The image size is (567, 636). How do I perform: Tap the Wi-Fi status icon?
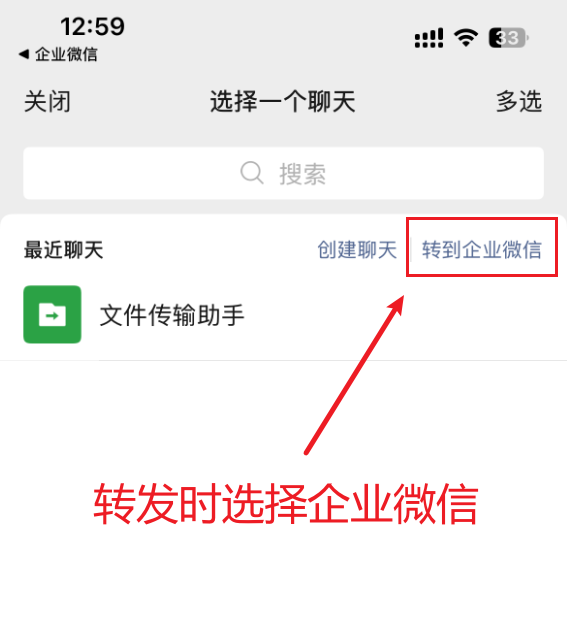[x=466, y=38]
